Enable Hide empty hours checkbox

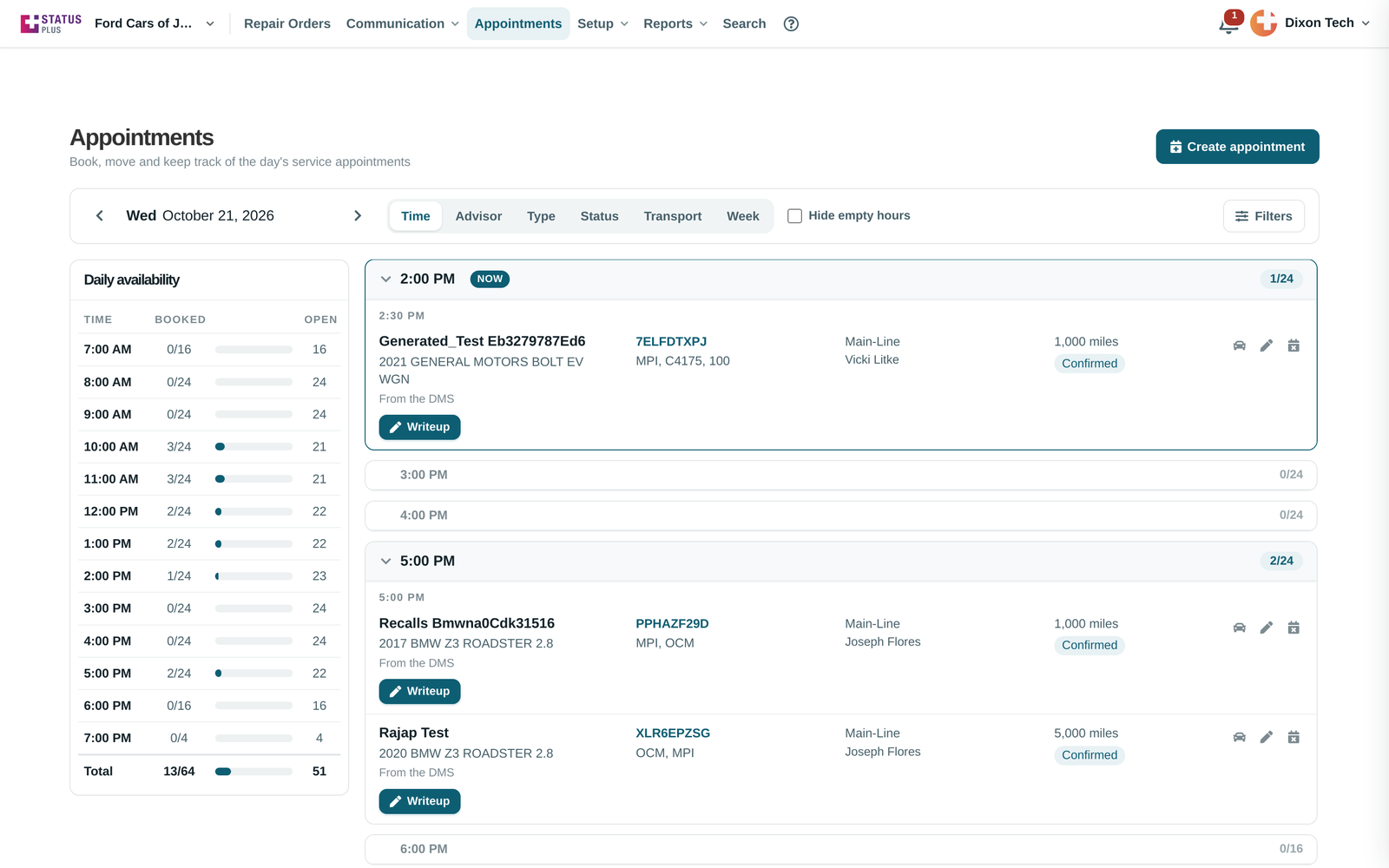tap(794, 216)
